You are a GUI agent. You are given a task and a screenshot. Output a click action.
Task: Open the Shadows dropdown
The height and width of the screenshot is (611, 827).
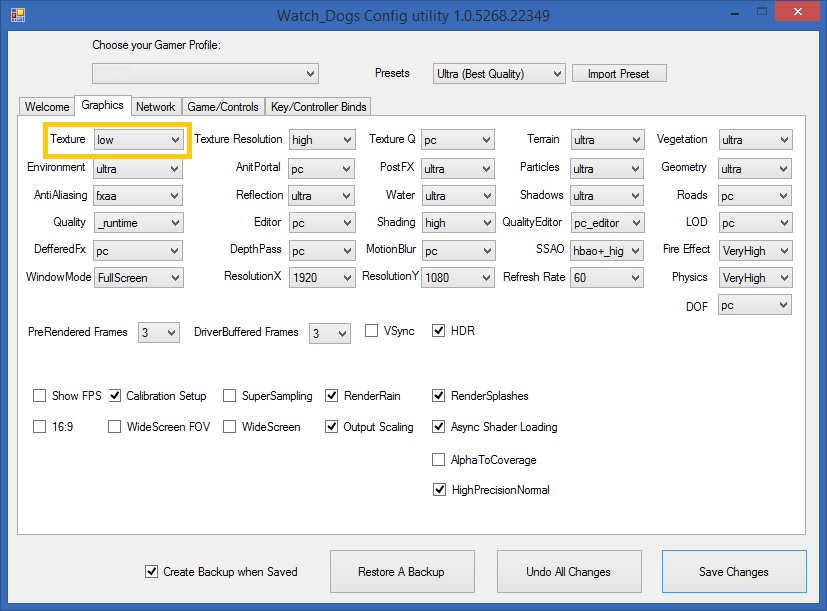pos(607,196)
